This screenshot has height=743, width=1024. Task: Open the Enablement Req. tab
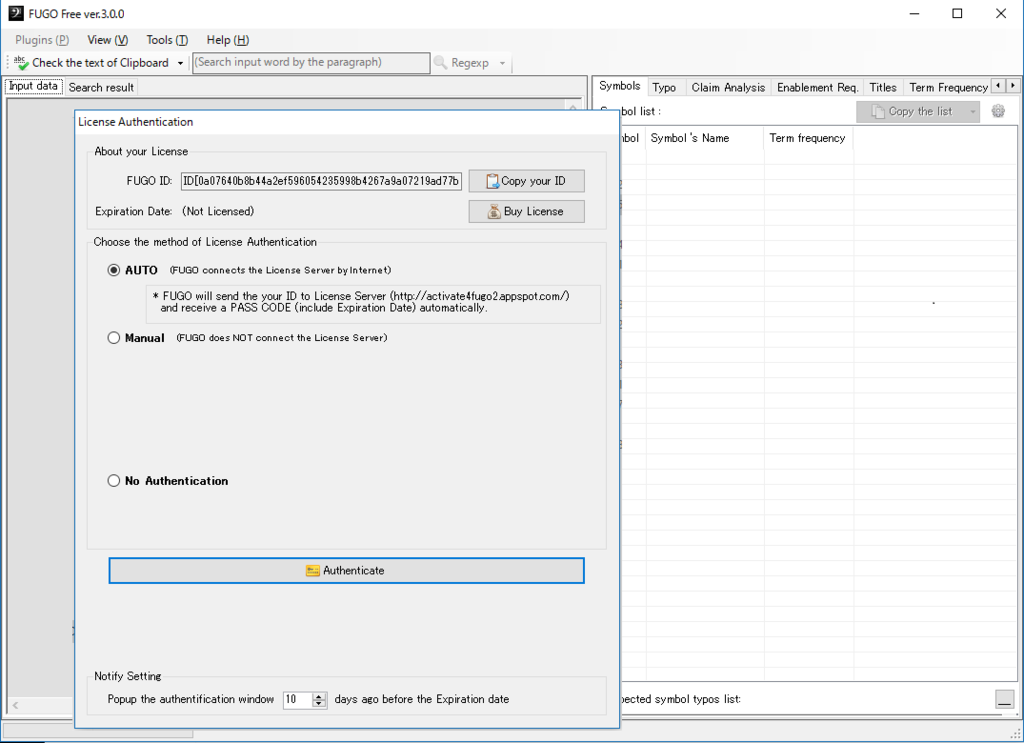817,87
